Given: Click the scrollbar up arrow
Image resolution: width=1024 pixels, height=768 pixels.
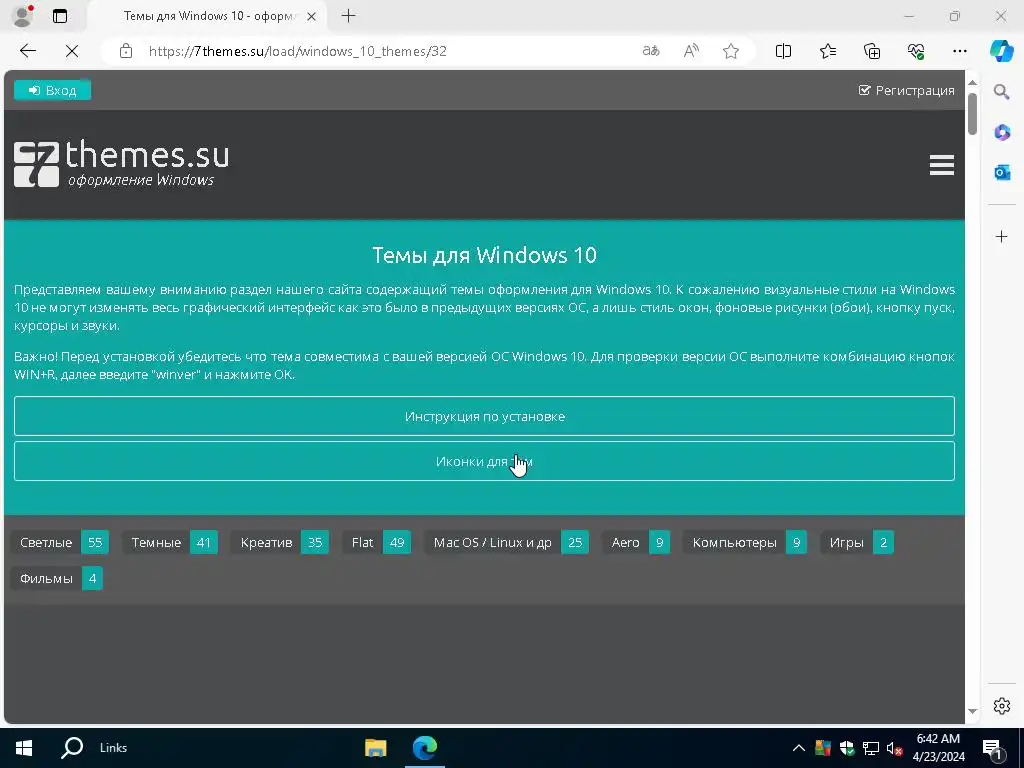Looking at the screenshot, I should coord(972,82).
